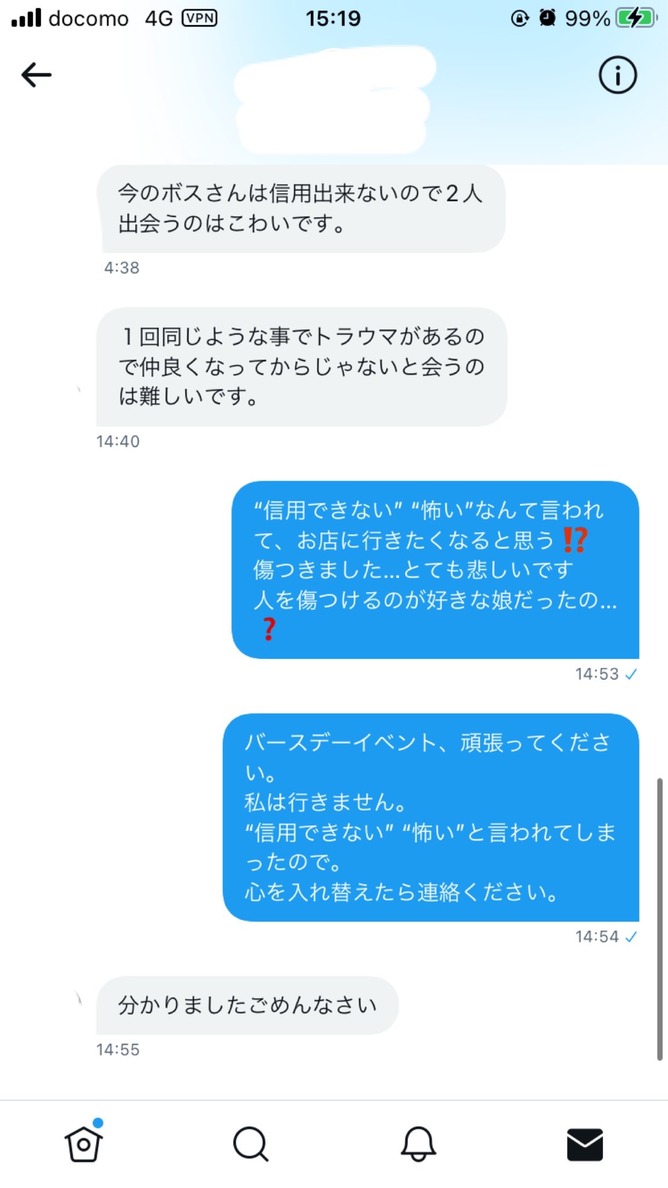
Task: Select blue message ending 好きな娘だったの
Action: coord(435,570)
